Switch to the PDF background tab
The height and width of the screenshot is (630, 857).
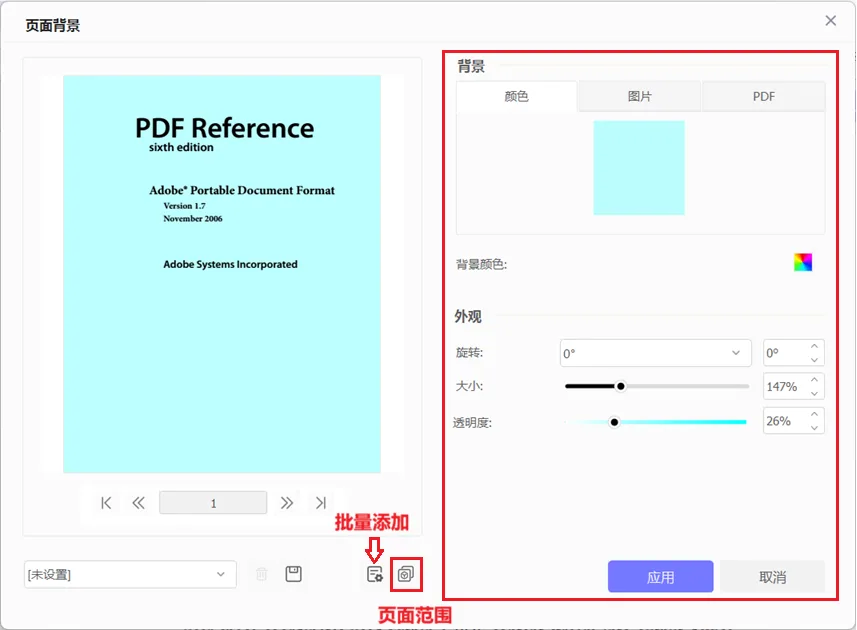[x=764, y=97]
